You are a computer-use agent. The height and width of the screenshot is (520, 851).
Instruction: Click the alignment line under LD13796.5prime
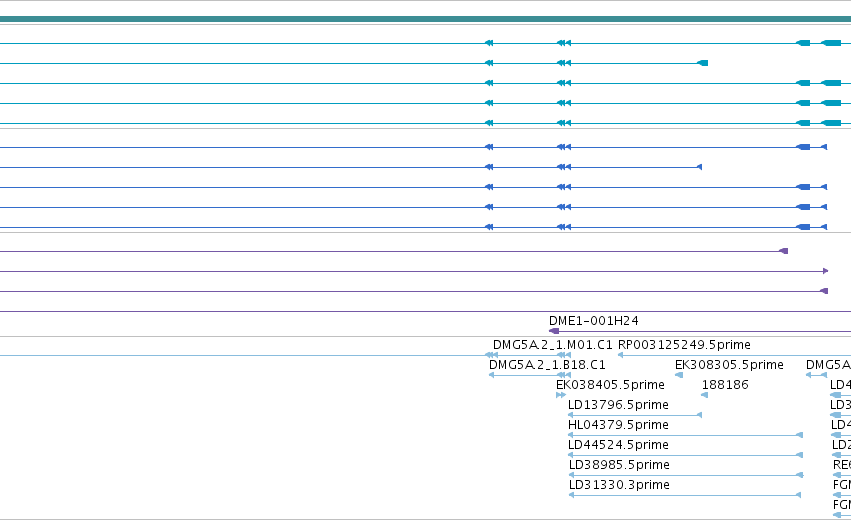[634, 415]
